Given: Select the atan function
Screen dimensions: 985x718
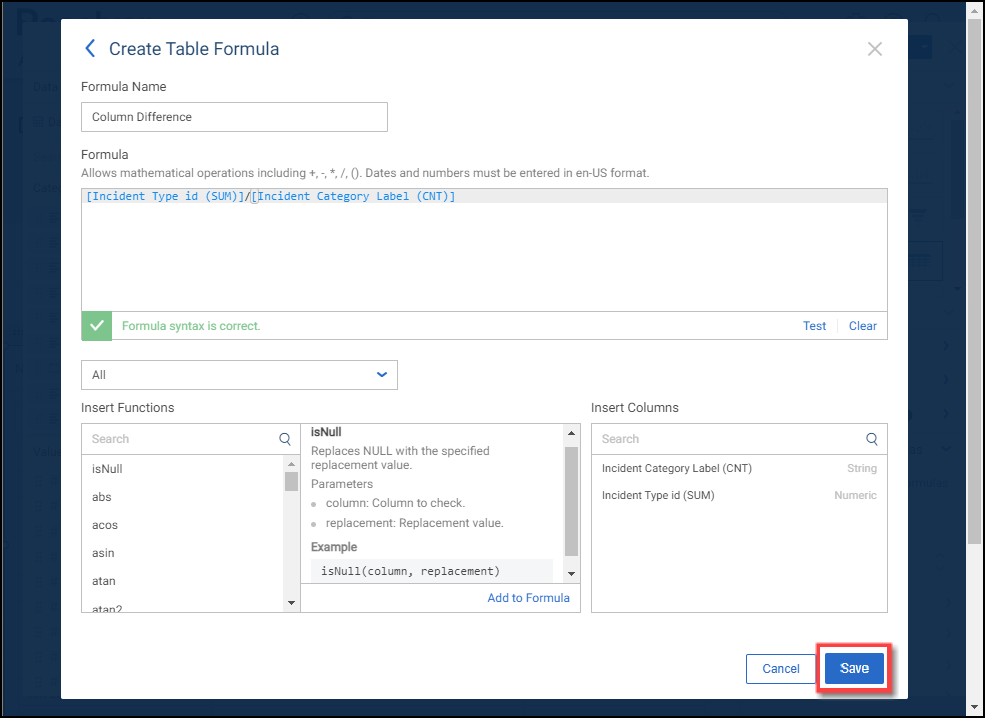Looking at the screenshot, I should point(104,581).
